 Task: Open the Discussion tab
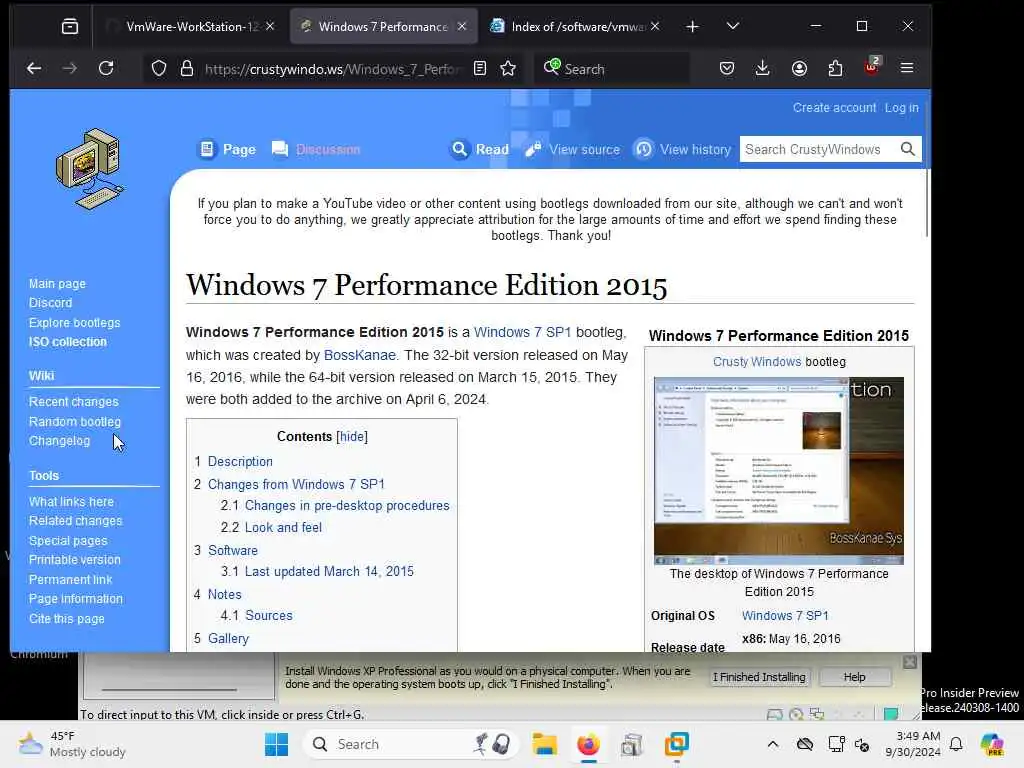pos(316,150)
